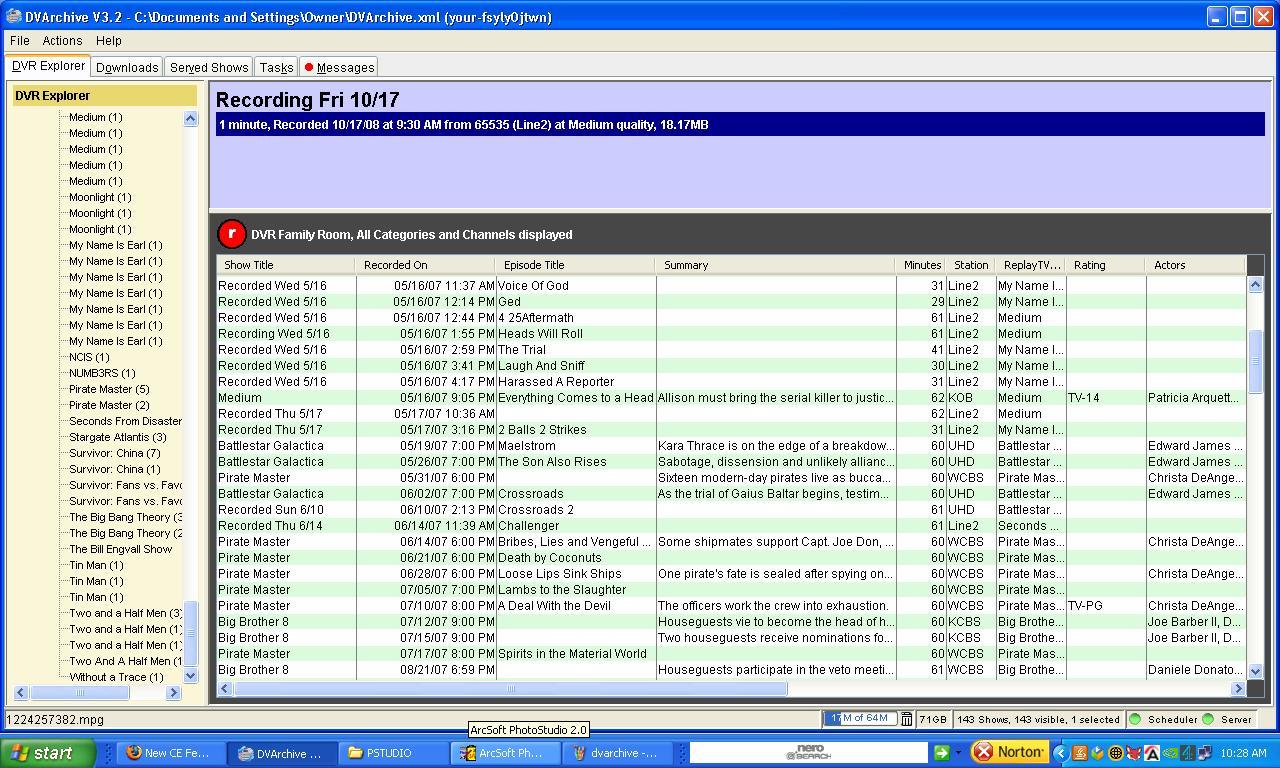The height and width of the screenshot is (768, 1280).
Task: Click the red dot on Messages tab
Action: [309, 67]
